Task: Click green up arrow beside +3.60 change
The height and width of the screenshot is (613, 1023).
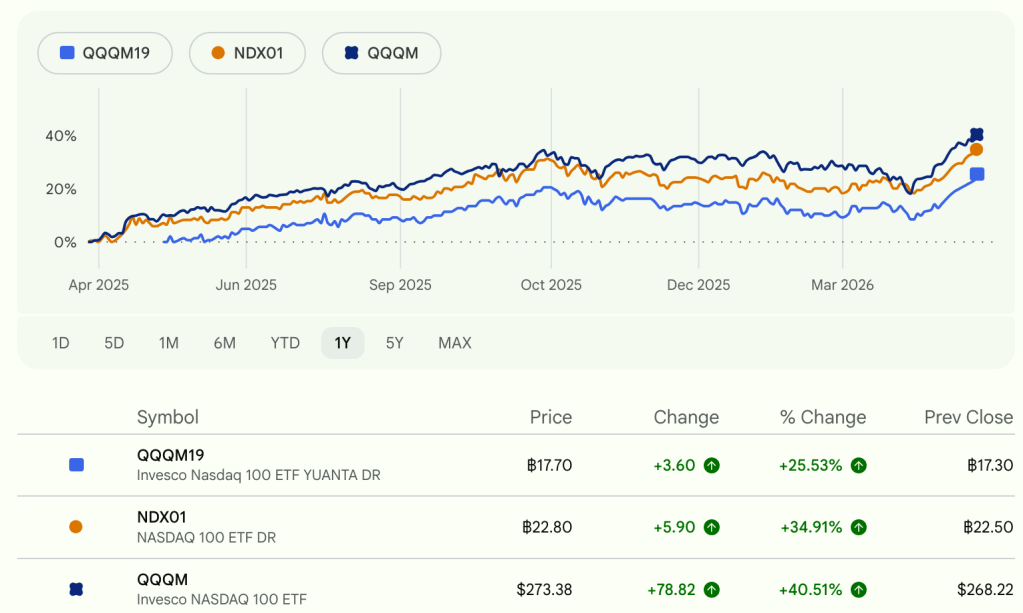Action: coord(711,465)
